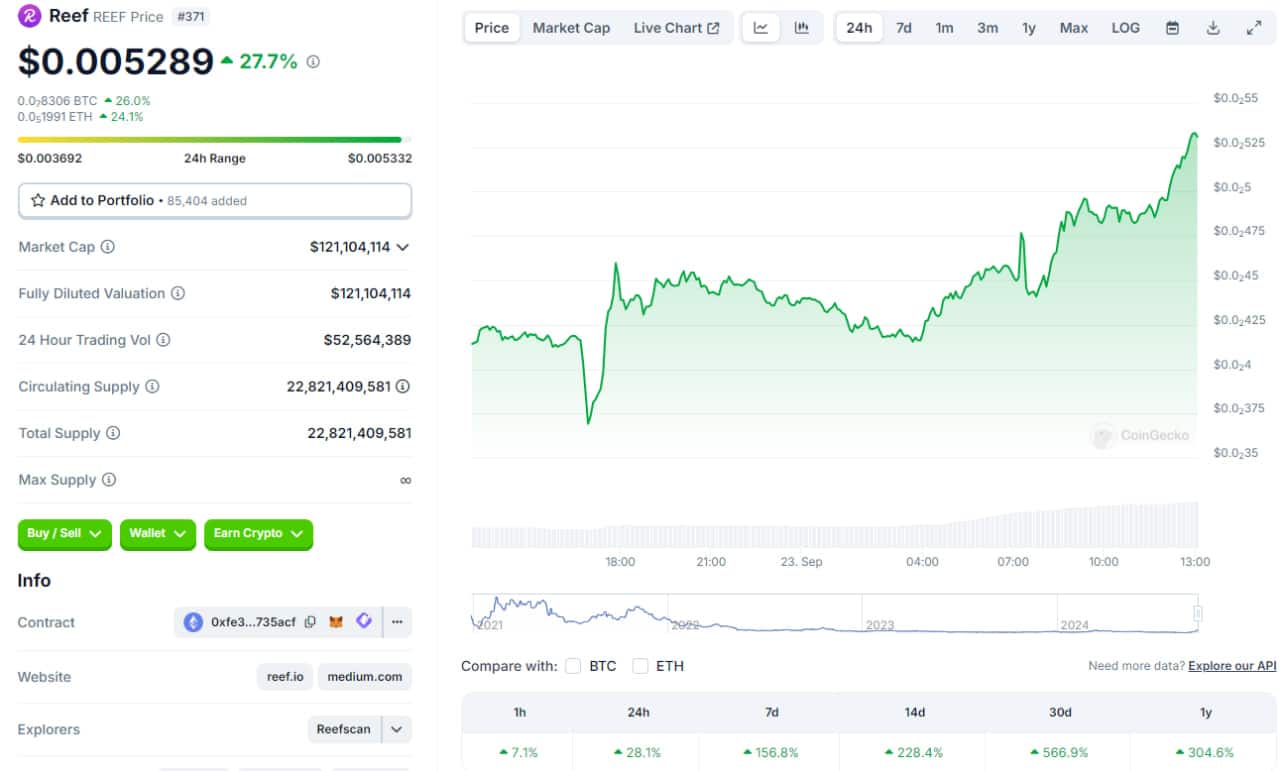Image resolution: width=1280 pixels, height=771 pixels.
Task: Click the Reef coin logo icon
Action: coord(30,16)
